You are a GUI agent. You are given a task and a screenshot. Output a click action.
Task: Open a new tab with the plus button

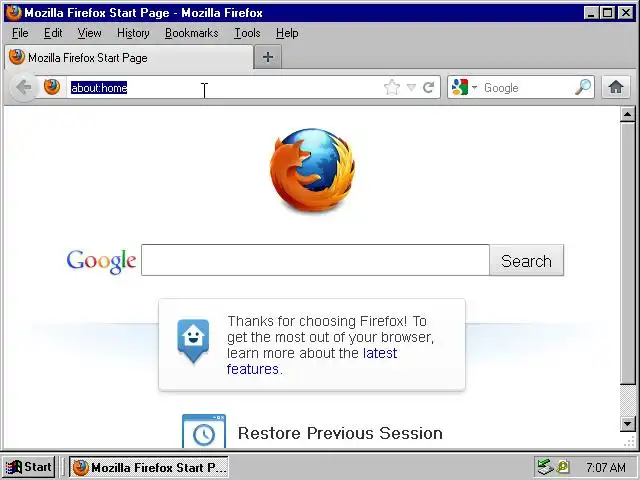pos(268,57)
